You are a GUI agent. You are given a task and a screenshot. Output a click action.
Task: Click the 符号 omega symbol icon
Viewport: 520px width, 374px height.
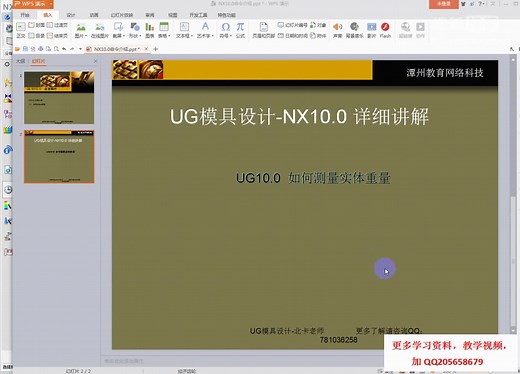coord(226,27)
